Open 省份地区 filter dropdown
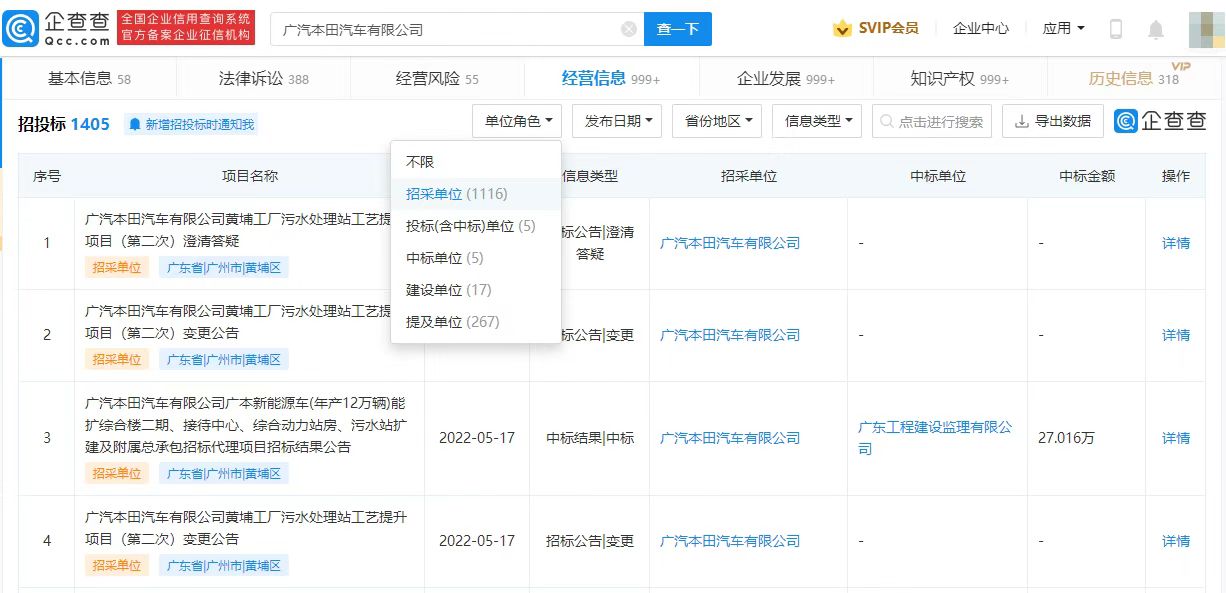The width and height of the screenshot is (1226, 593). [717, 121]
